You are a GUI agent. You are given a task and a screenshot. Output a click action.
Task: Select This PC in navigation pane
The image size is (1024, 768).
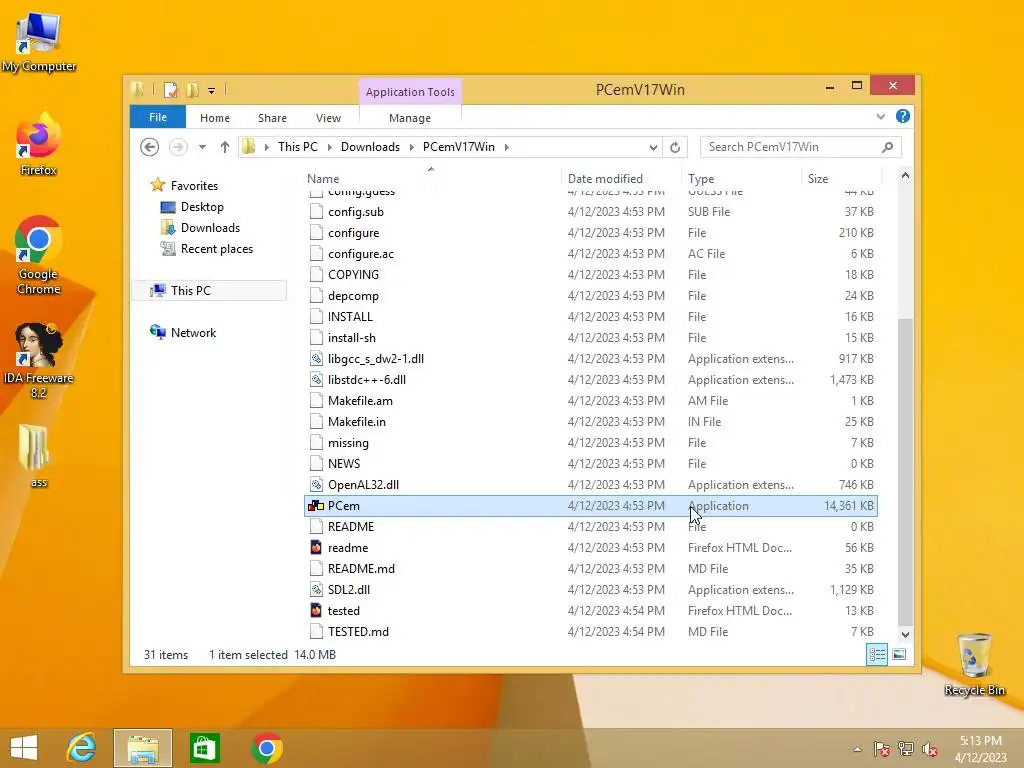(209, 291)
